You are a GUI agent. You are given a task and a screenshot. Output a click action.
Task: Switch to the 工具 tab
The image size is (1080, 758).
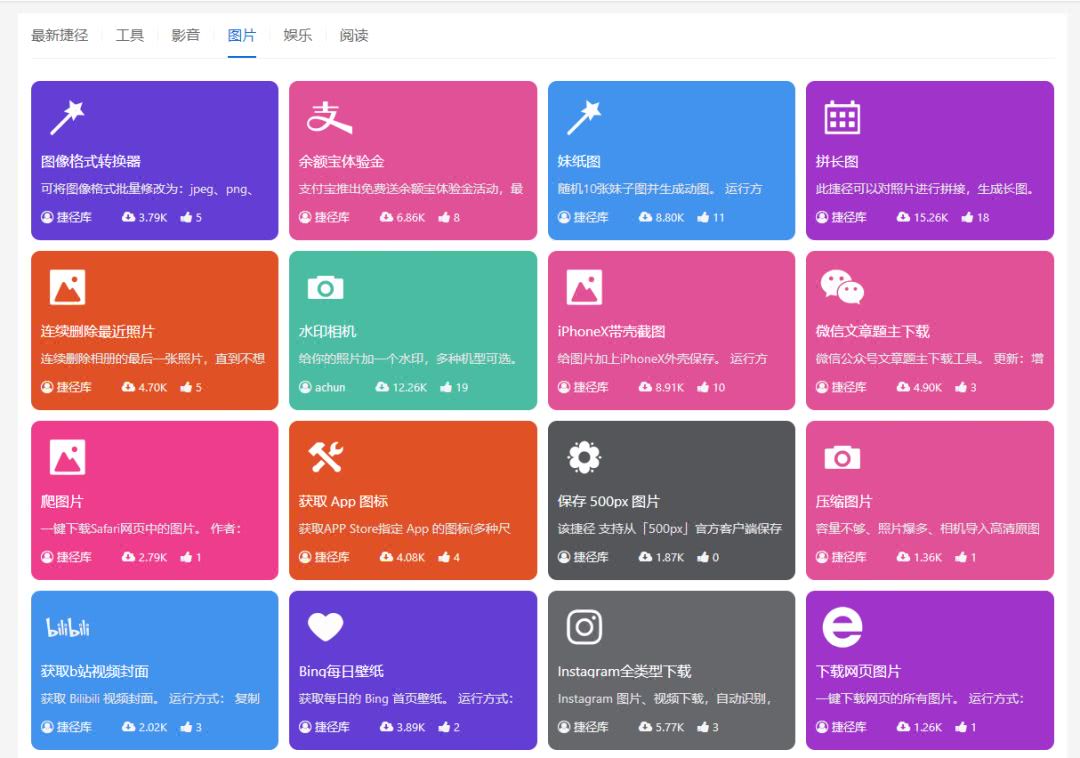coord(130,36)
